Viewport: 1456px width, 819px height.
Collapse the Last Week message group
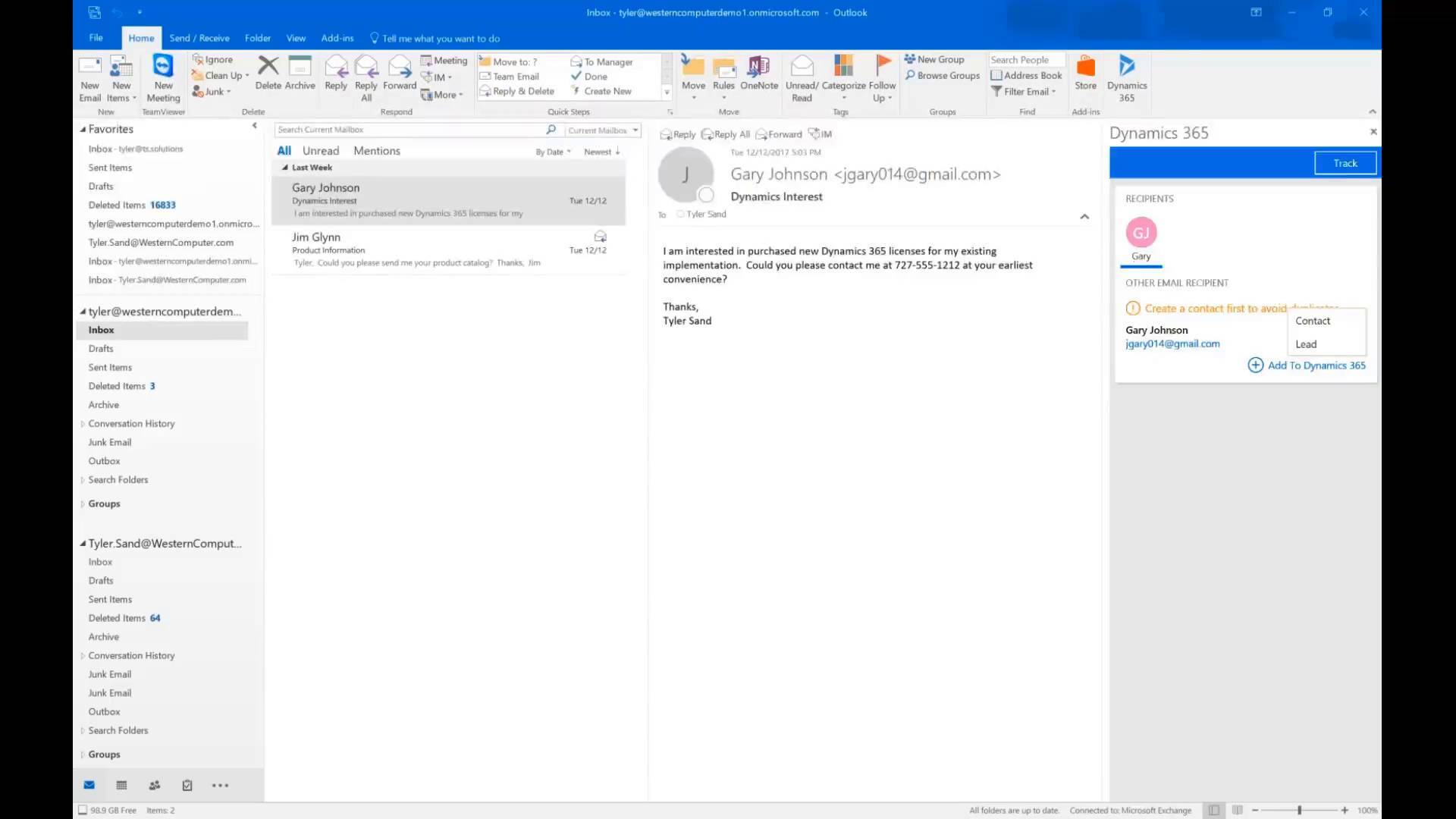point(286,167)
